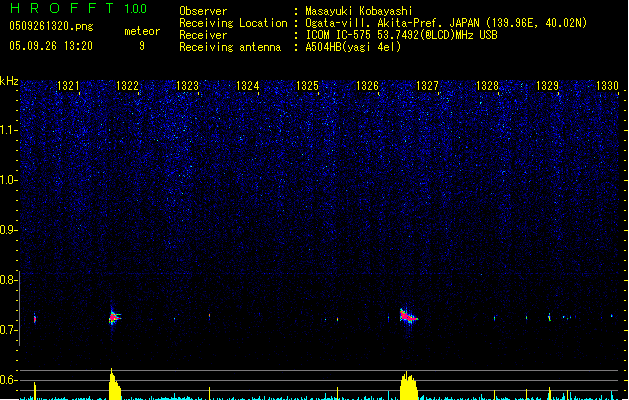Click the 1321 time marker
This screenshot has width=629, height=400.
[x=68, y=86]
